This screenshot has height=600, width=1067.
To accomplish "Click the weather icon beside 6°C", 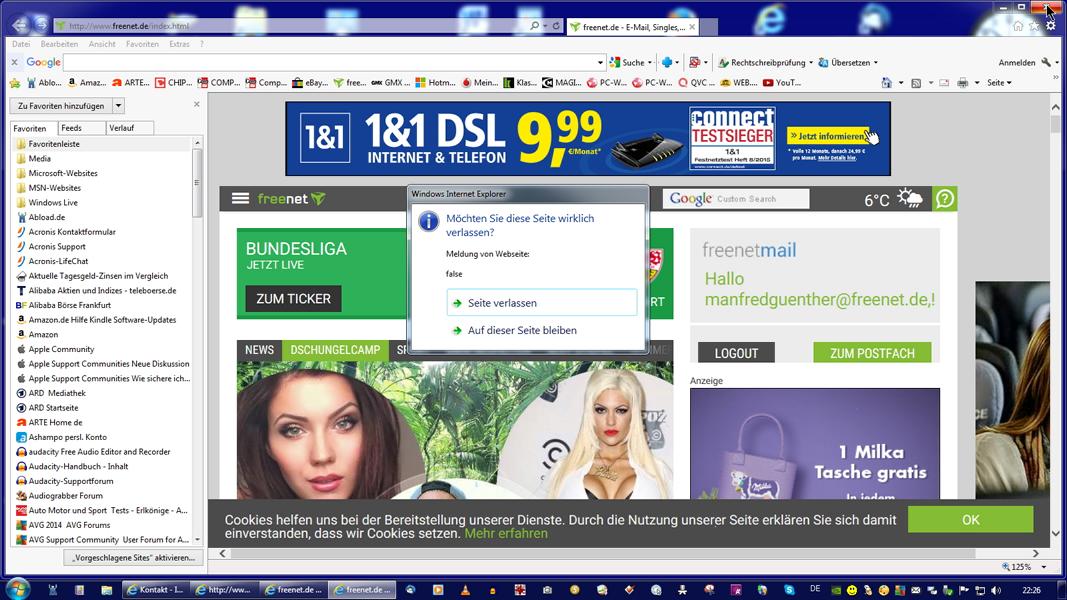I will click(x=910, y=198).
